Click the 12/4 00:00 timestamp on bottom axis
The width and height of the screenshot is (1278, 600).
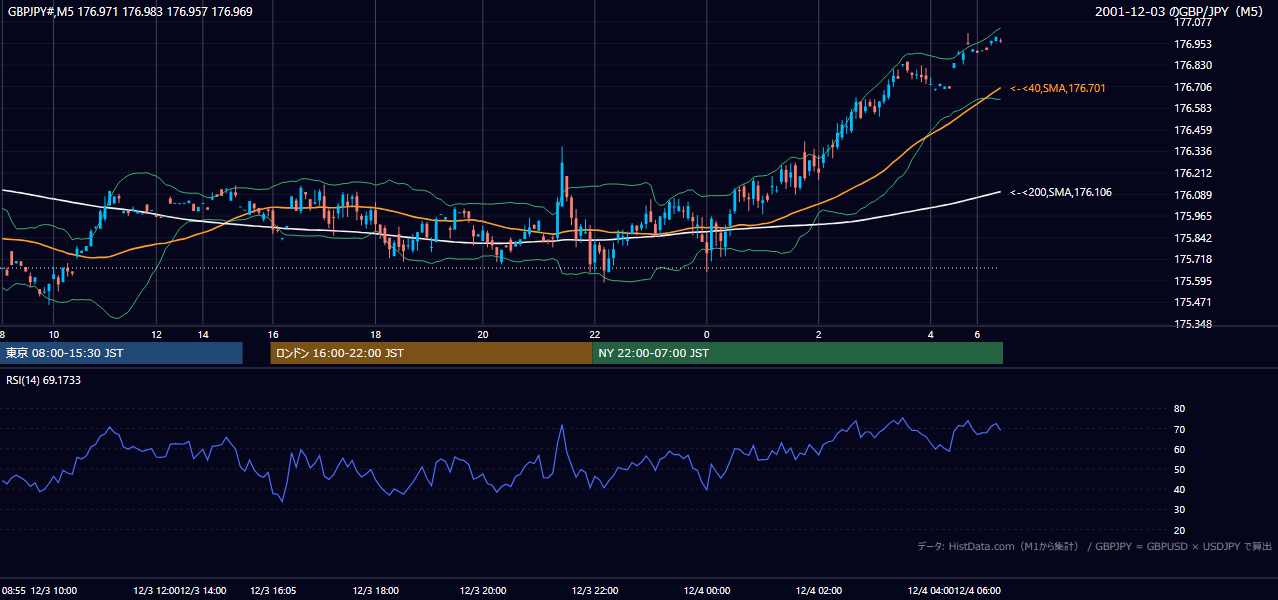tap(707, 591)
